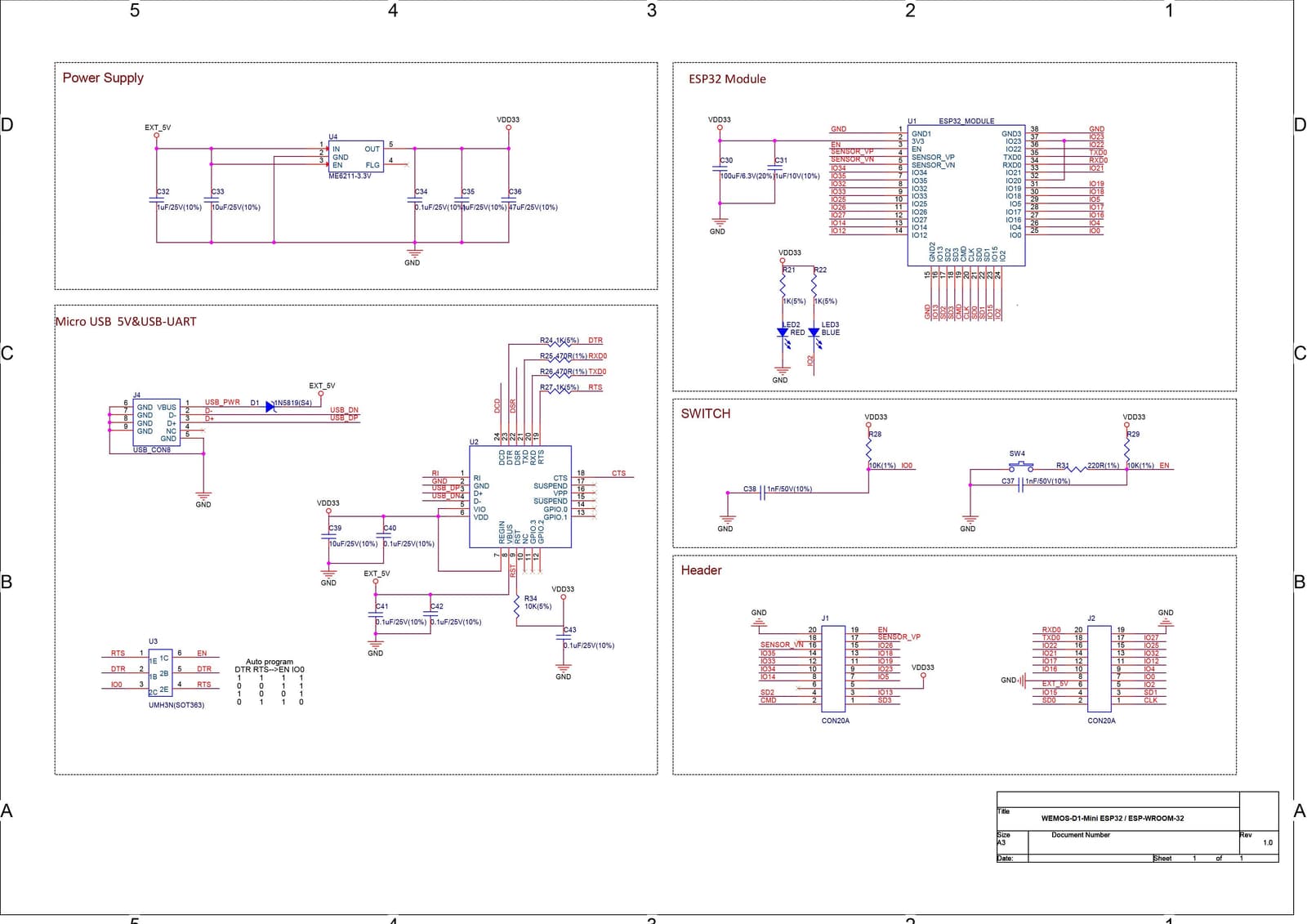Click the LED2 RED diode symbol
The height and width of the screenshot is (924, 1307).
coord(783,333)
